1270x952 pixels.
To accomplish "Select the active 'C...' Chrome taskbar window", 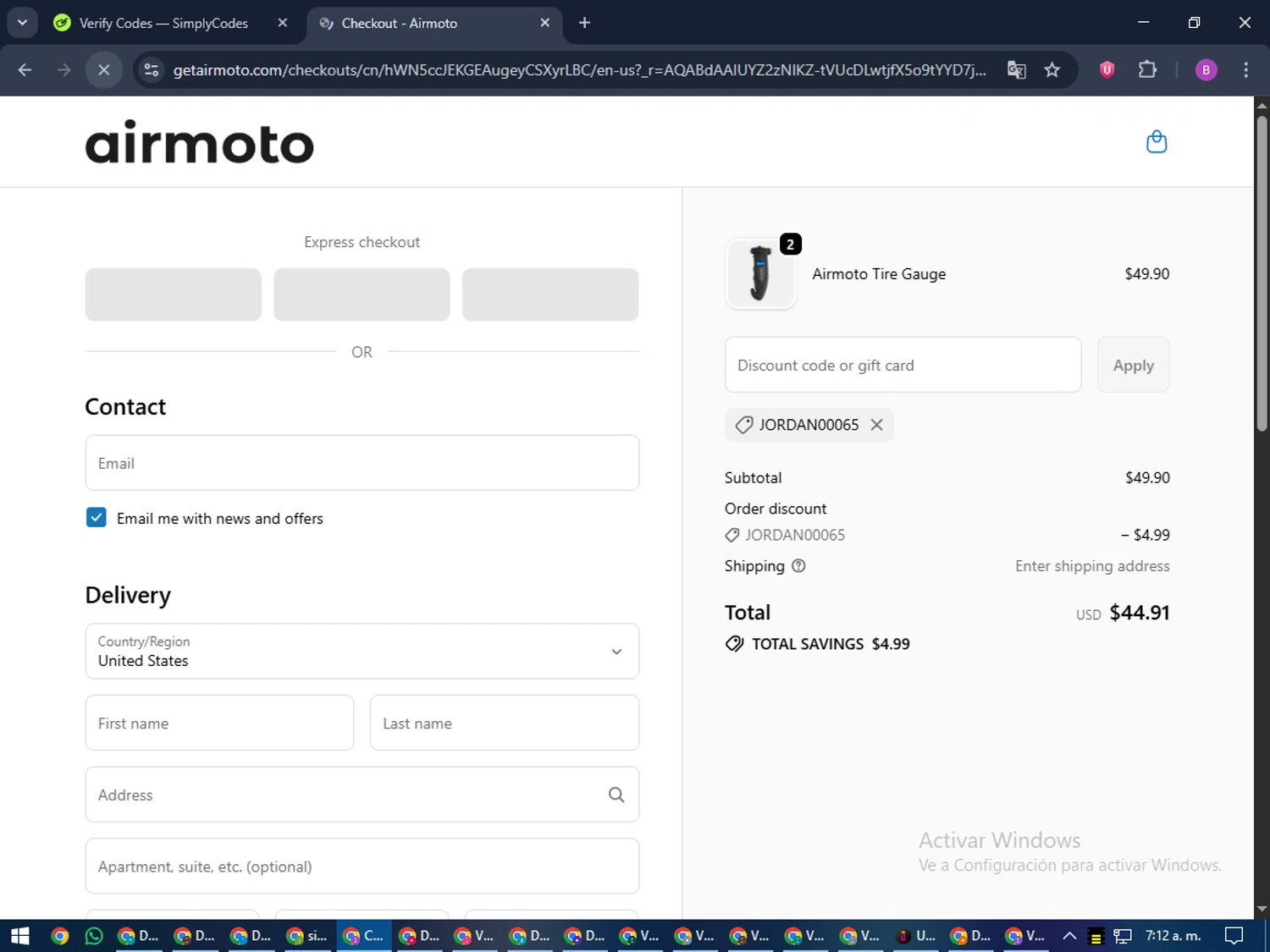I will [364, 936].
